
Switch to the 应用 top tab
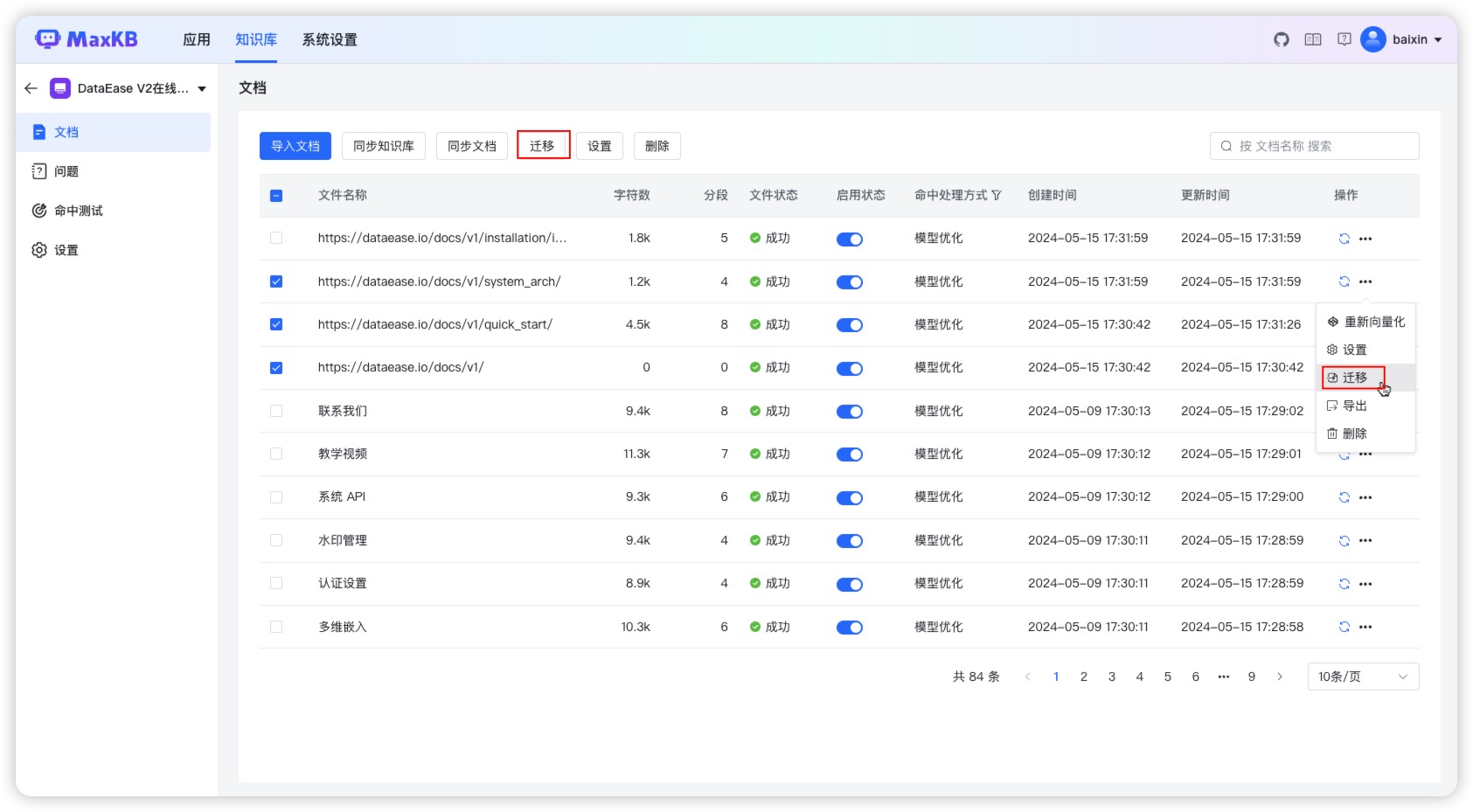tap(197, 39)
